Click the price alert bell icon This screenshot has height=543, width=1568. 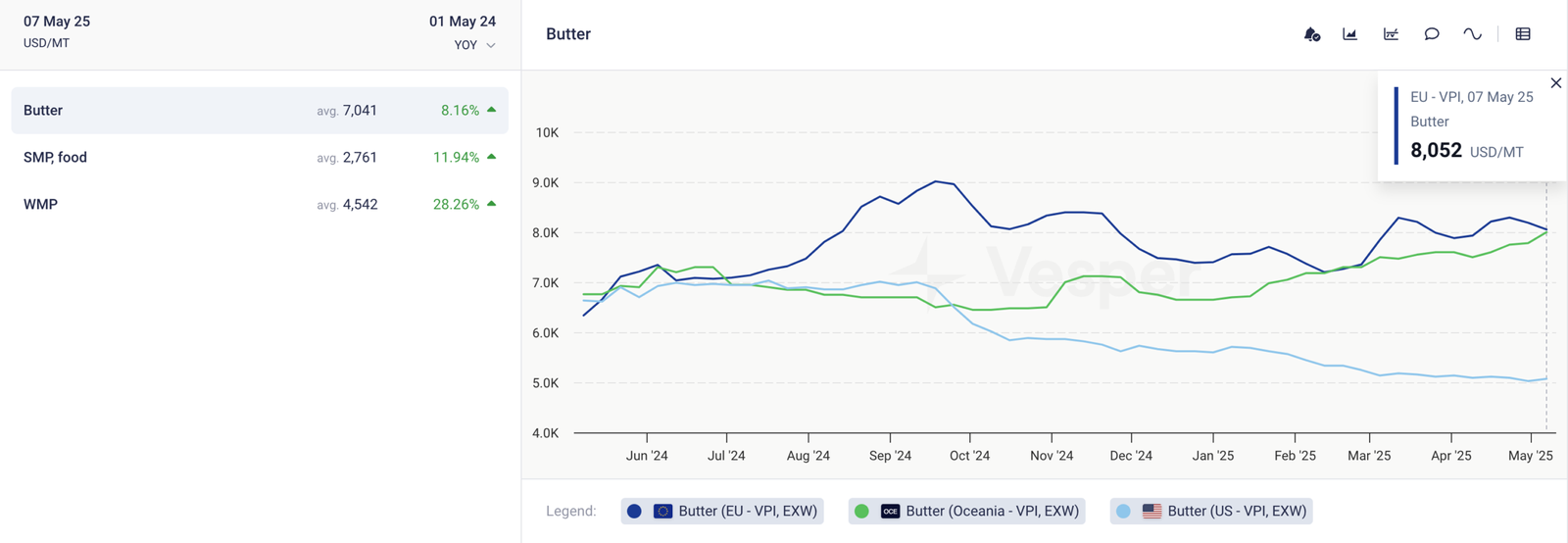tap(1311, 34)
